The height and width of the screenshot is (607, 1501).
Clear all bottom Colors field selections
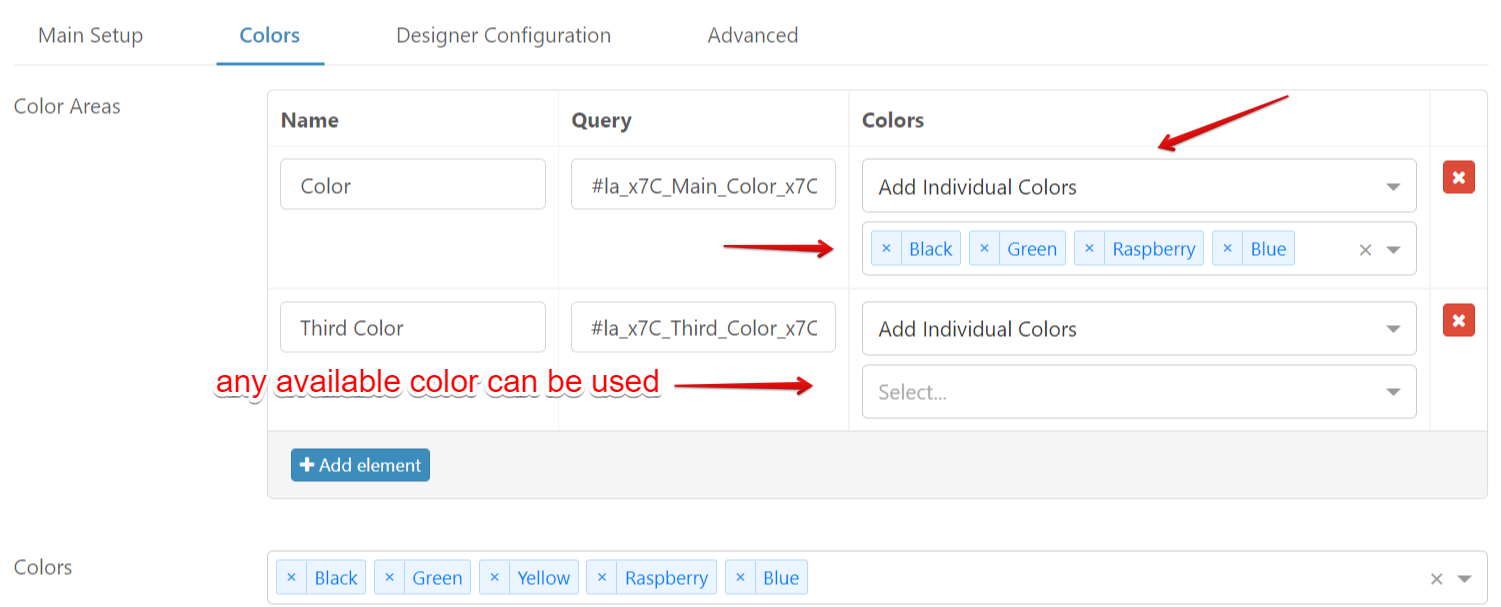1436,579
